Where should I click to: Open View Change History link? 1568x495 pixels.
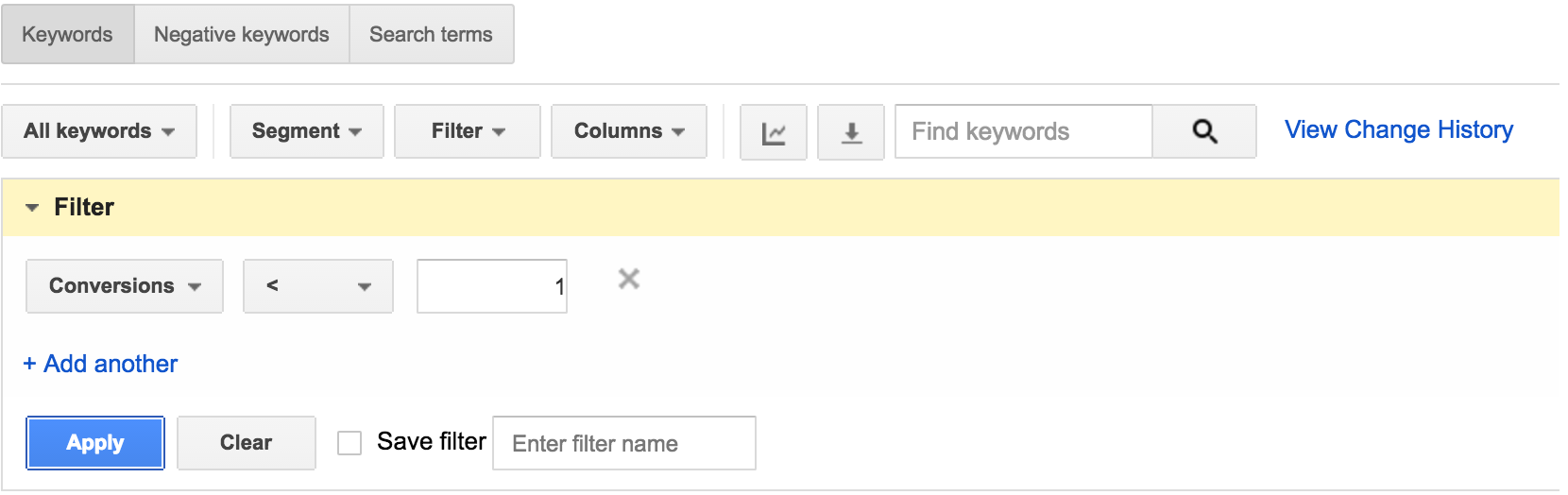[x=1399, y=129]
